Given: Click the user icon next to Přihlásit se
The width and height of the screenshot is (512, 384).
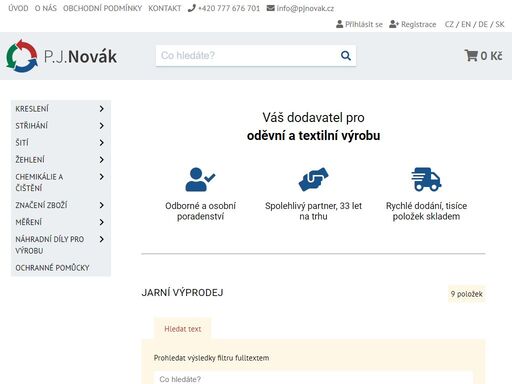Looking at the screenshot, I should [339, 24].
